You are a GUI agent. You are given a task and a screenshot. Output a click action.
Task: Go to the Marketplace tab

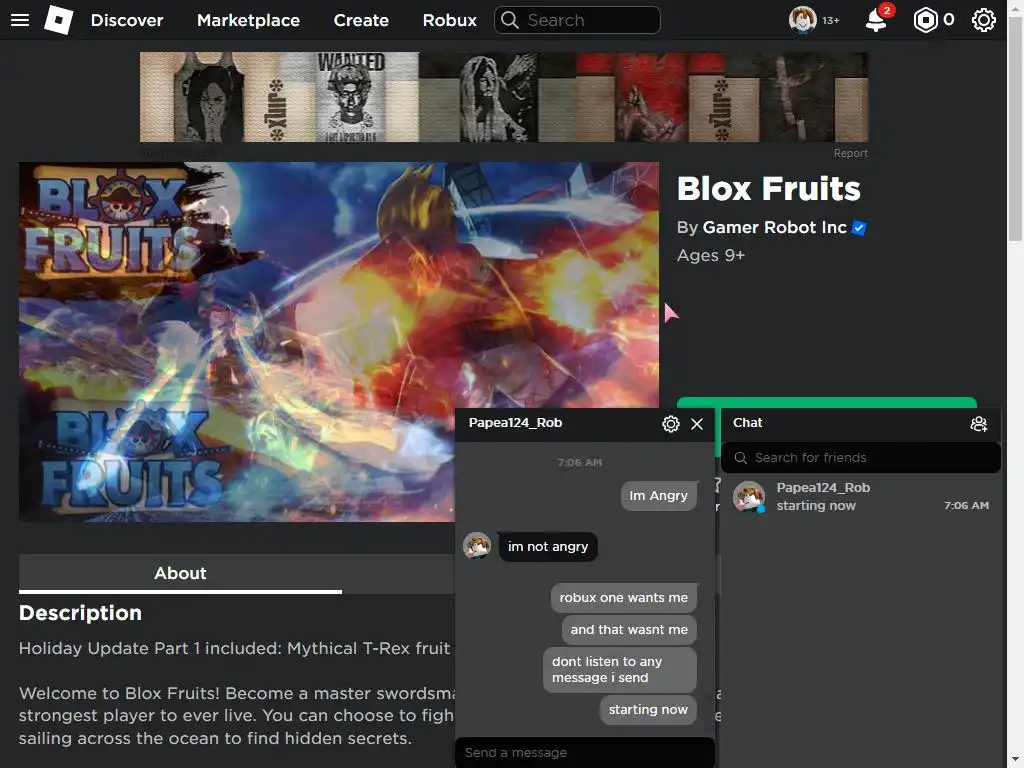pos(248,20)
